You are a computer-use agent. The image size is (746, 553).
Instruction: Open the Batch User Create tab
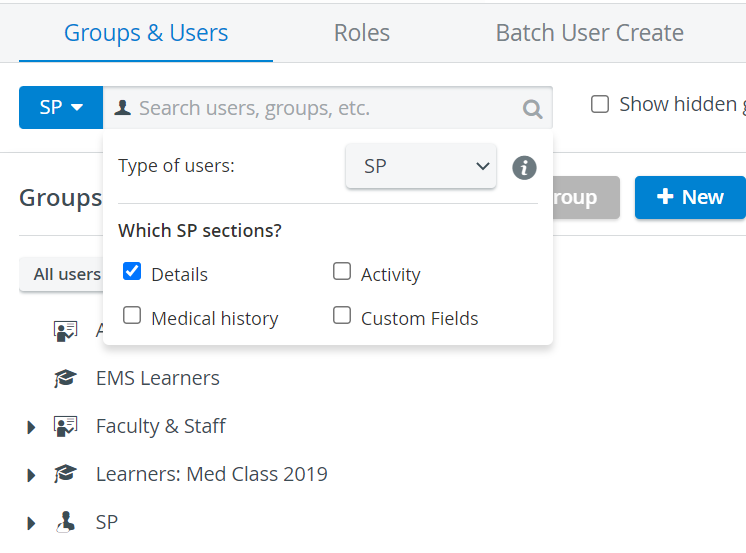tap(589, 33)
